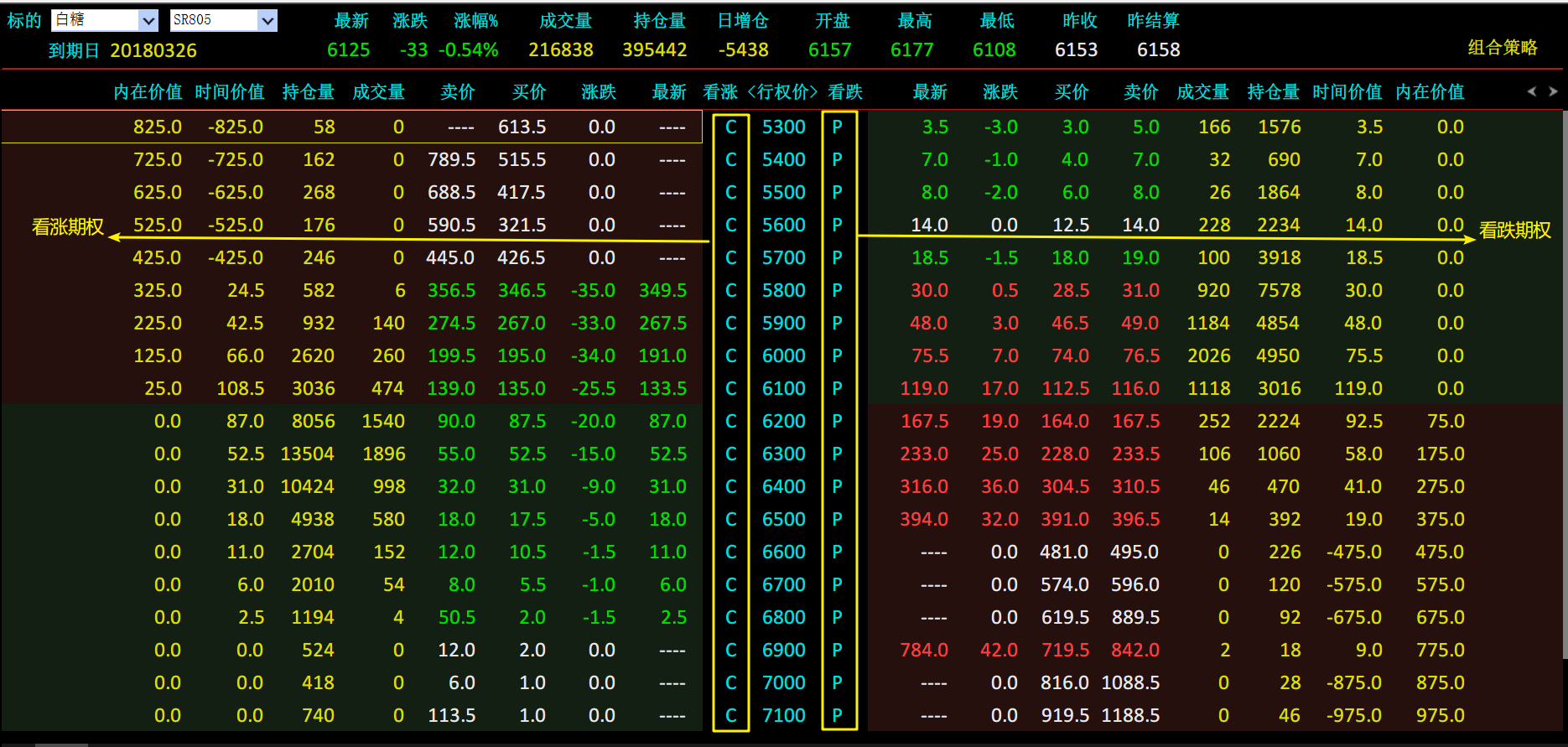Screen dimensions: 1568x747
Task: Click put time value -875.0
Action: click(1354, 683)
